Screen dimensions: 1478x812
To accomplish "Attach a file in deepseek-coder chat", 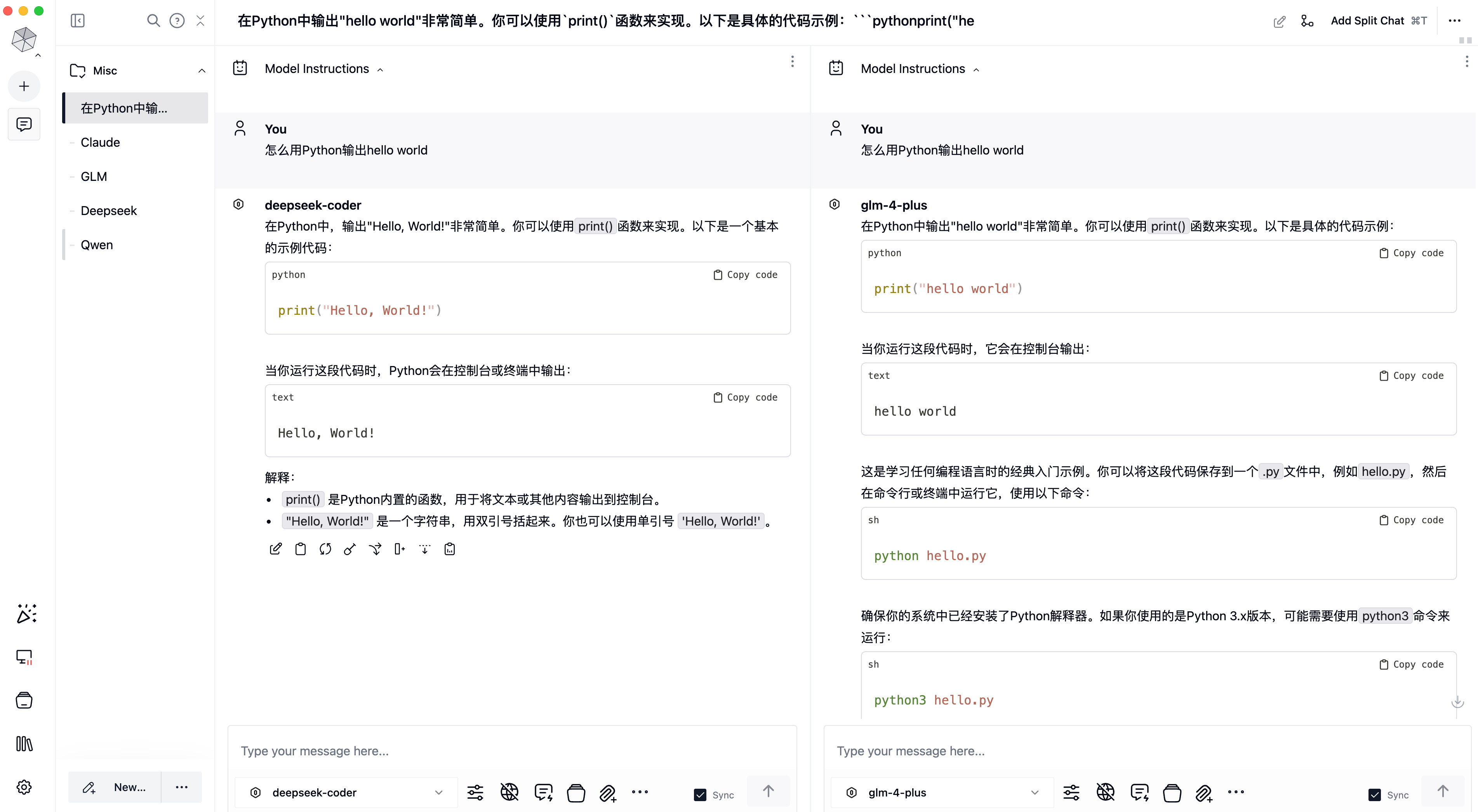I will tap(608, 793).
